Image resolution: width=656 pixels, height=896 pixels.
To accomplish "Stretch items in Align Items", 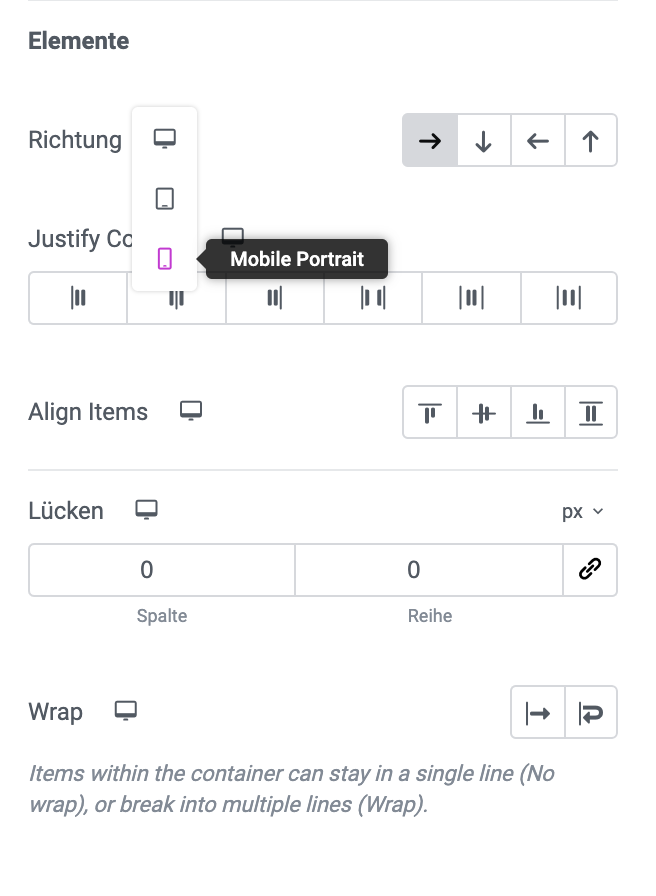I will pyautogui.click(x=591, y=413).
